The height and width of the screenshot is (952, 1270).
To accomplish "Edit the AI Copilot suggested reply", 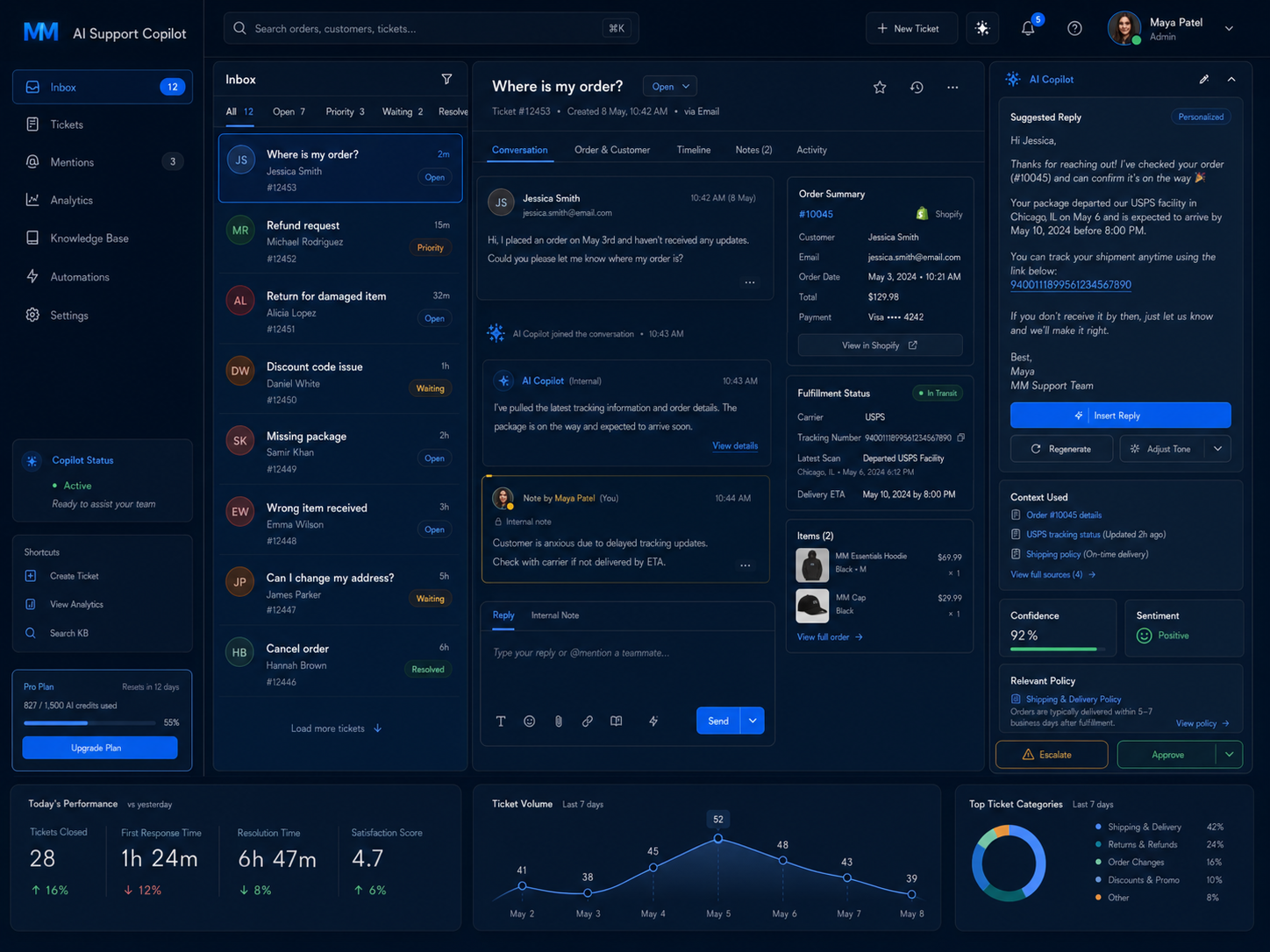I will (1204, 79).
